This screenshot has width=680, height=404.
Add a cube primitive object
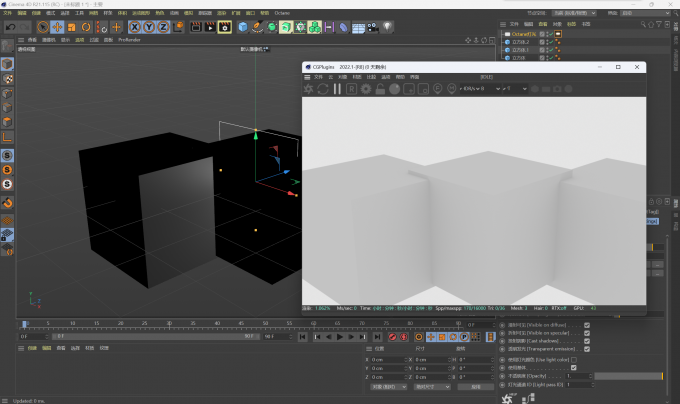[243, 27]
